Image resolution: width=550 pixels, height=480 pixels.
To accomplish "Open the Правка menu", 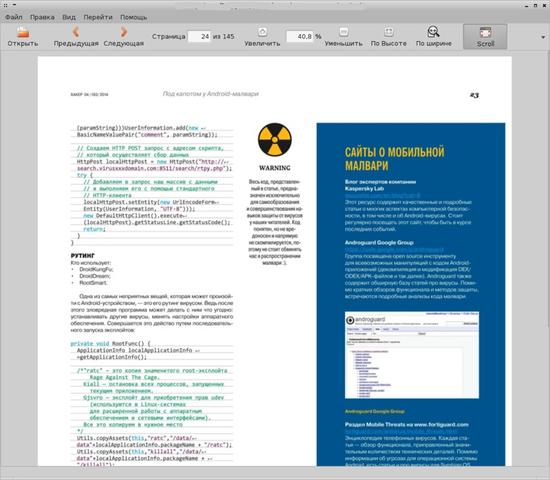I will tap(42, 17).
